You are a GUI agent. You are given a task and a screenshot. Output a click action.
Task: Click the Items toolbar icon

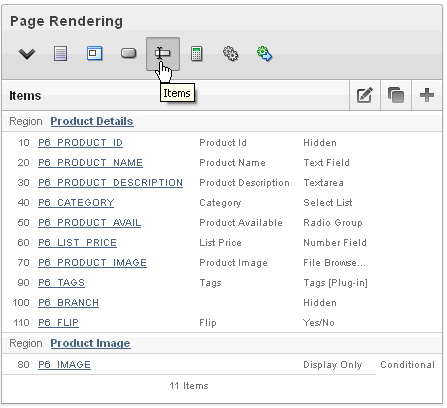pos(163,54)
